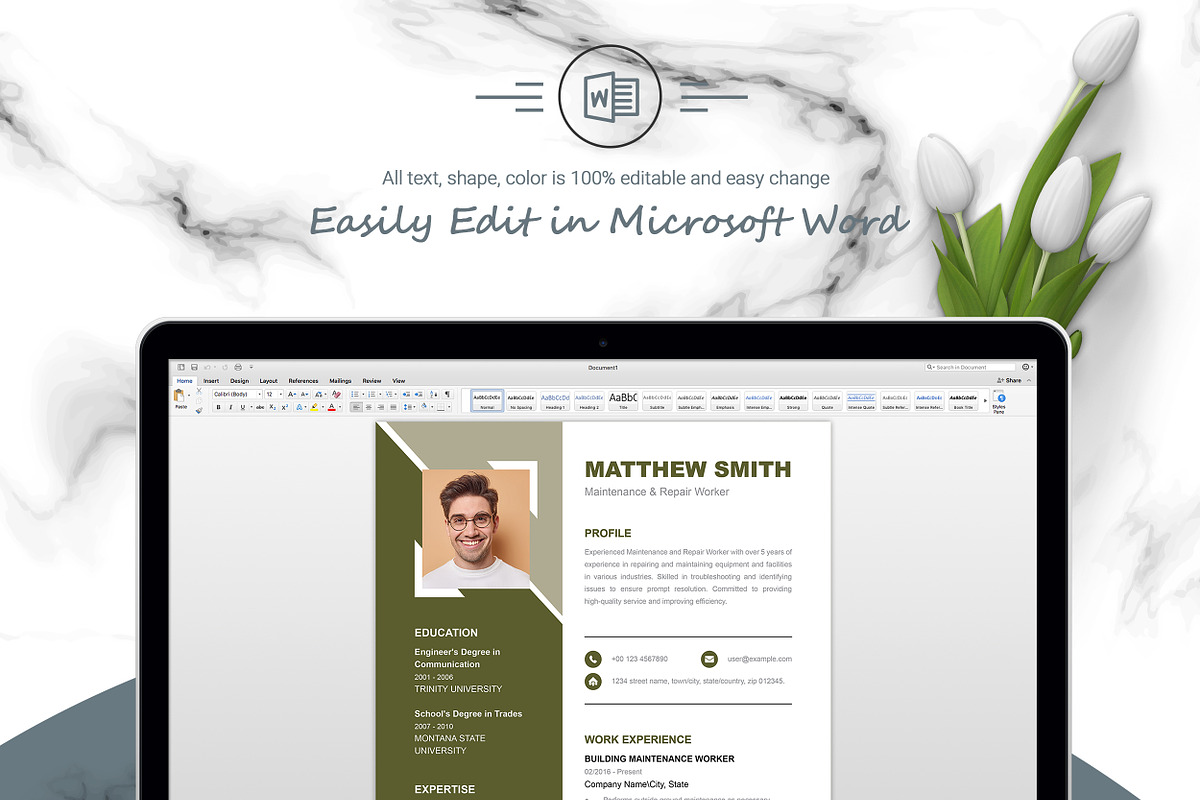Switch to the Review ribbon tab
The width and height of the screenshot is (1200, 800).
tap(372, 381)
